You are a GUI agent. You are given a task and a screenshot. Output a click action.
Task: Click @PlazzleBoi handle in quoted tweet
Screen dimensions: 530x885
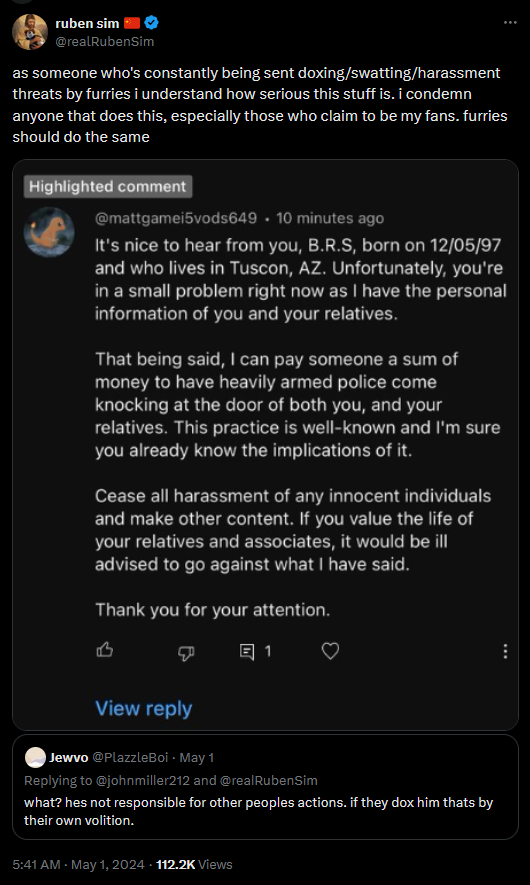click(x=130, y=757)
